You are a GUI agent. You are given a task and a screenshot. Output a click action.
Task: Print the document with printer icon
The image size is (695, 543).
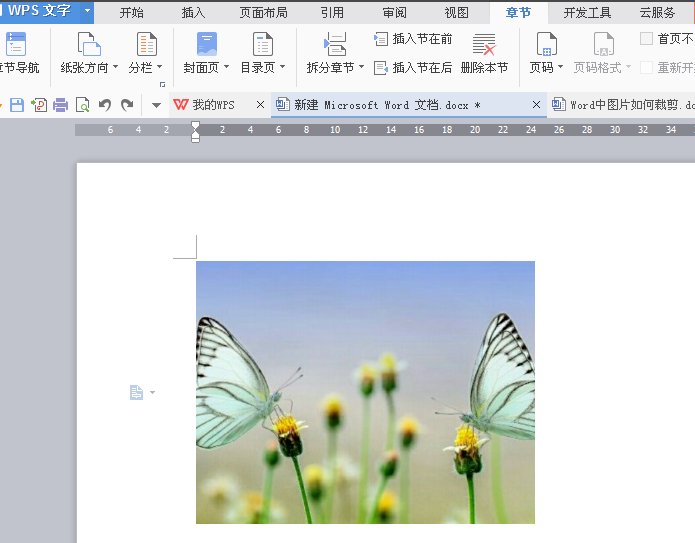tap(60, 105)
